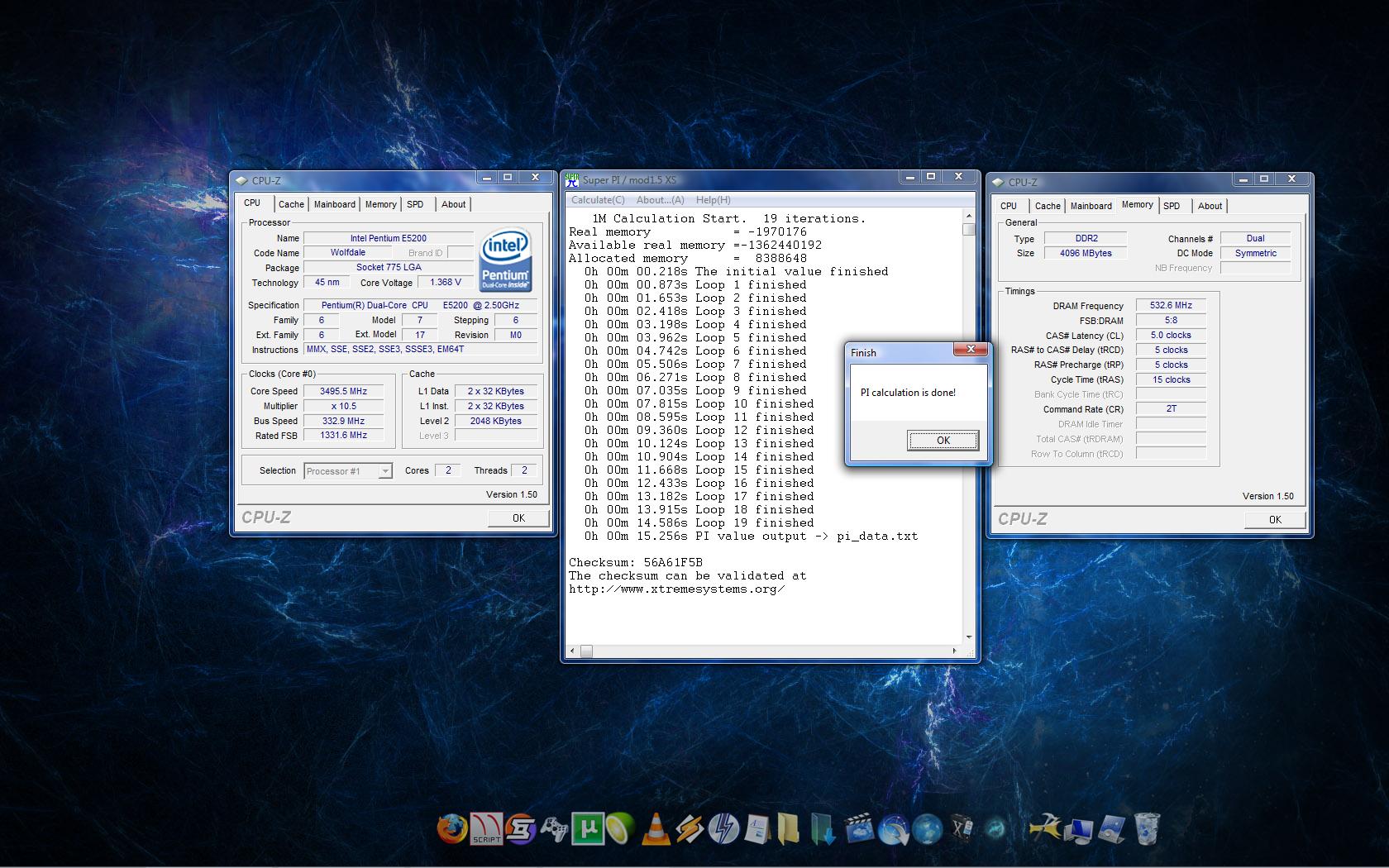Switch to Cache tab in left CPU-Z
1389x868 pixels.
click(291, 204)
